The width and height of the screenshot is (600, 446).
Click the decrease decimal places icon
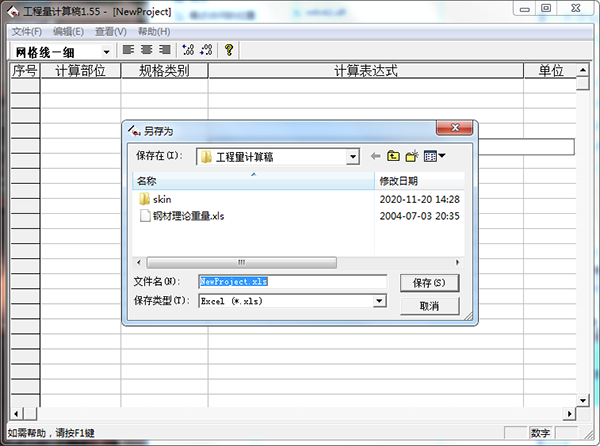[207, 50]
